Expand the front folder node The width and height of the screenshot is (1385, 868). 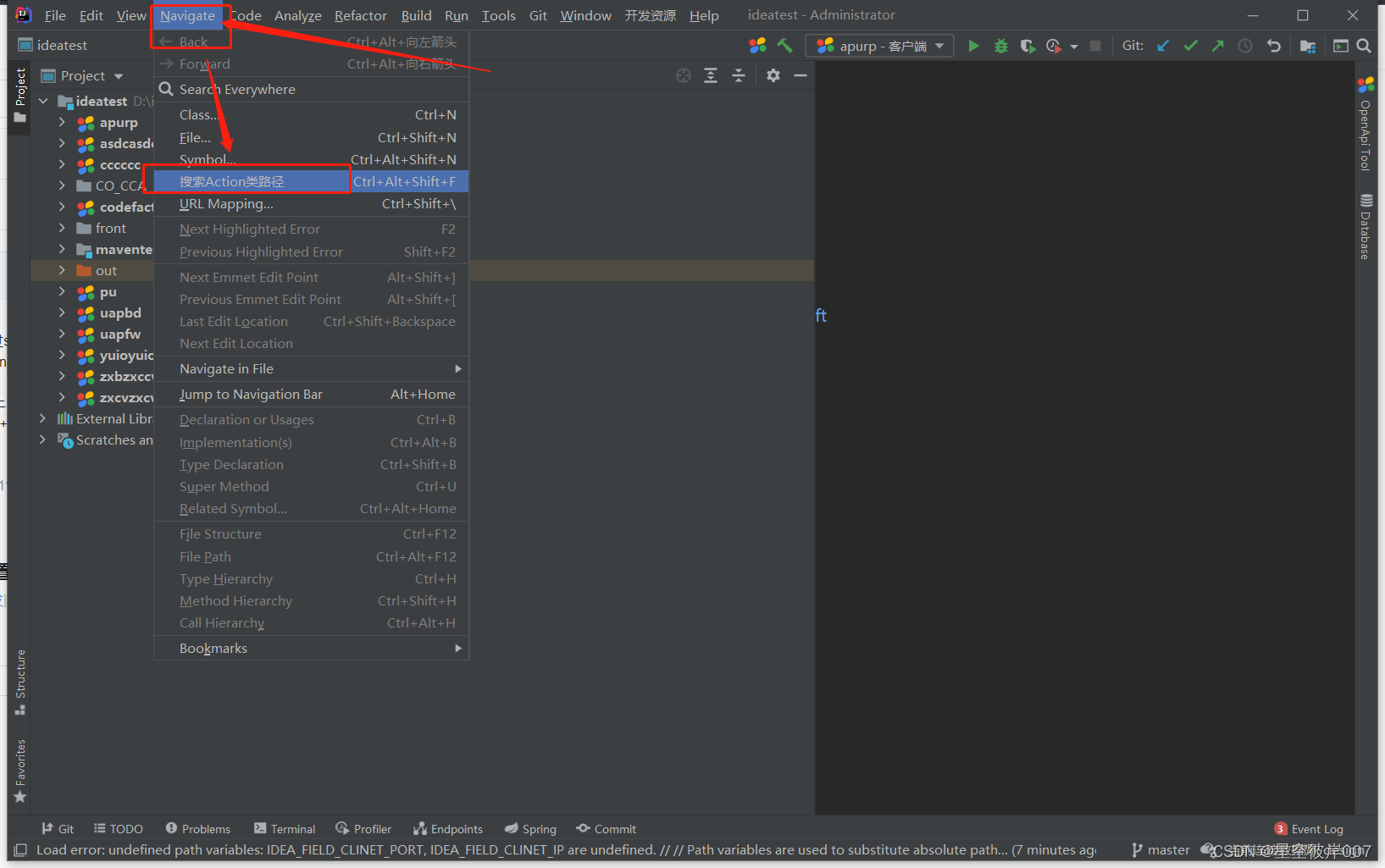(62, 228)
